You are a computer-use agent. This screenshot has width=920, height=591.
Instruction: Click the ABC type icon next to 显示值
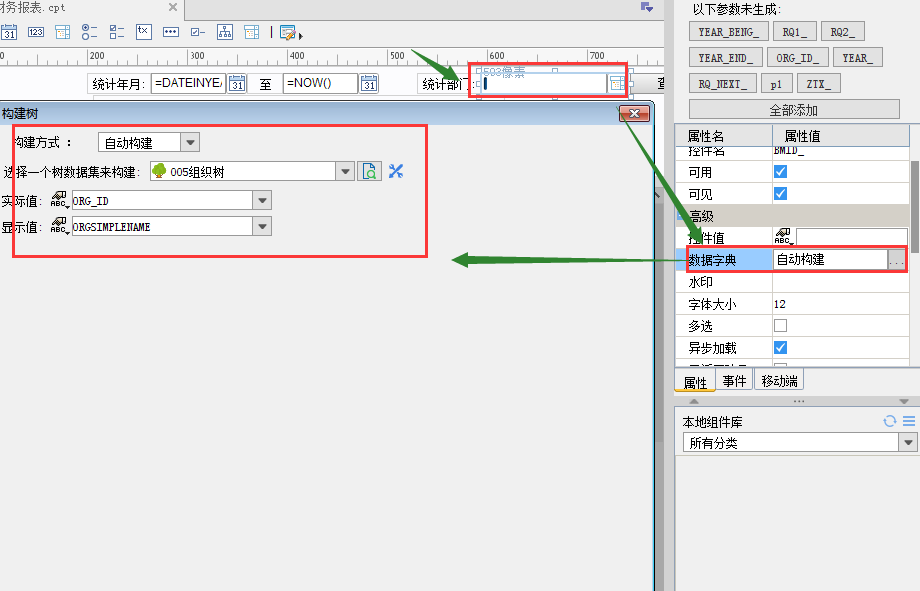(59, 226)
